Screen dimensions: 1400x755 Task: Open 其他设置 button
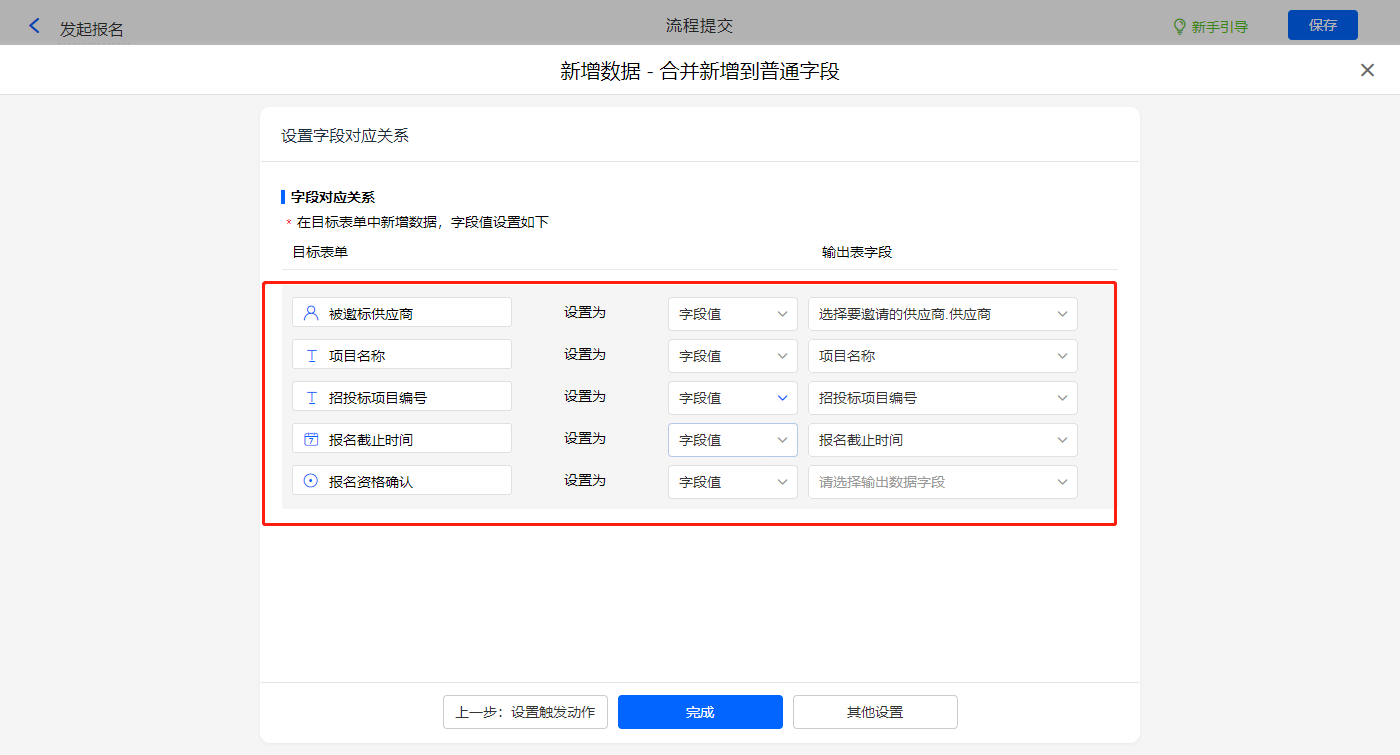pos(875,712)
